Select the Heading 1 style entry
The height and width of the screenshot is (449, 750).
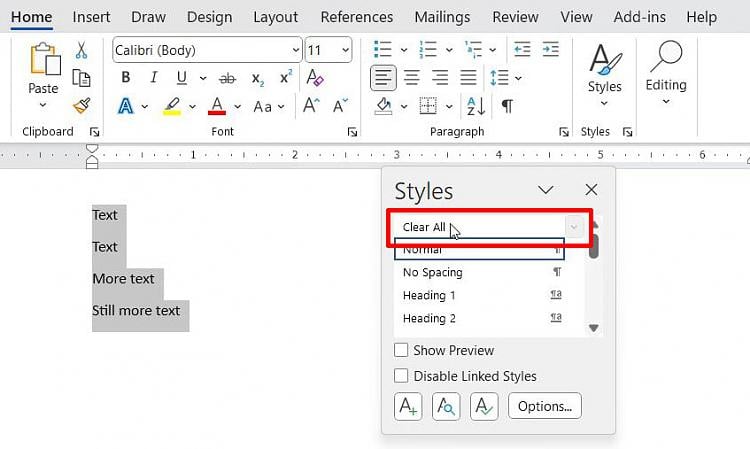pos(429,295)
